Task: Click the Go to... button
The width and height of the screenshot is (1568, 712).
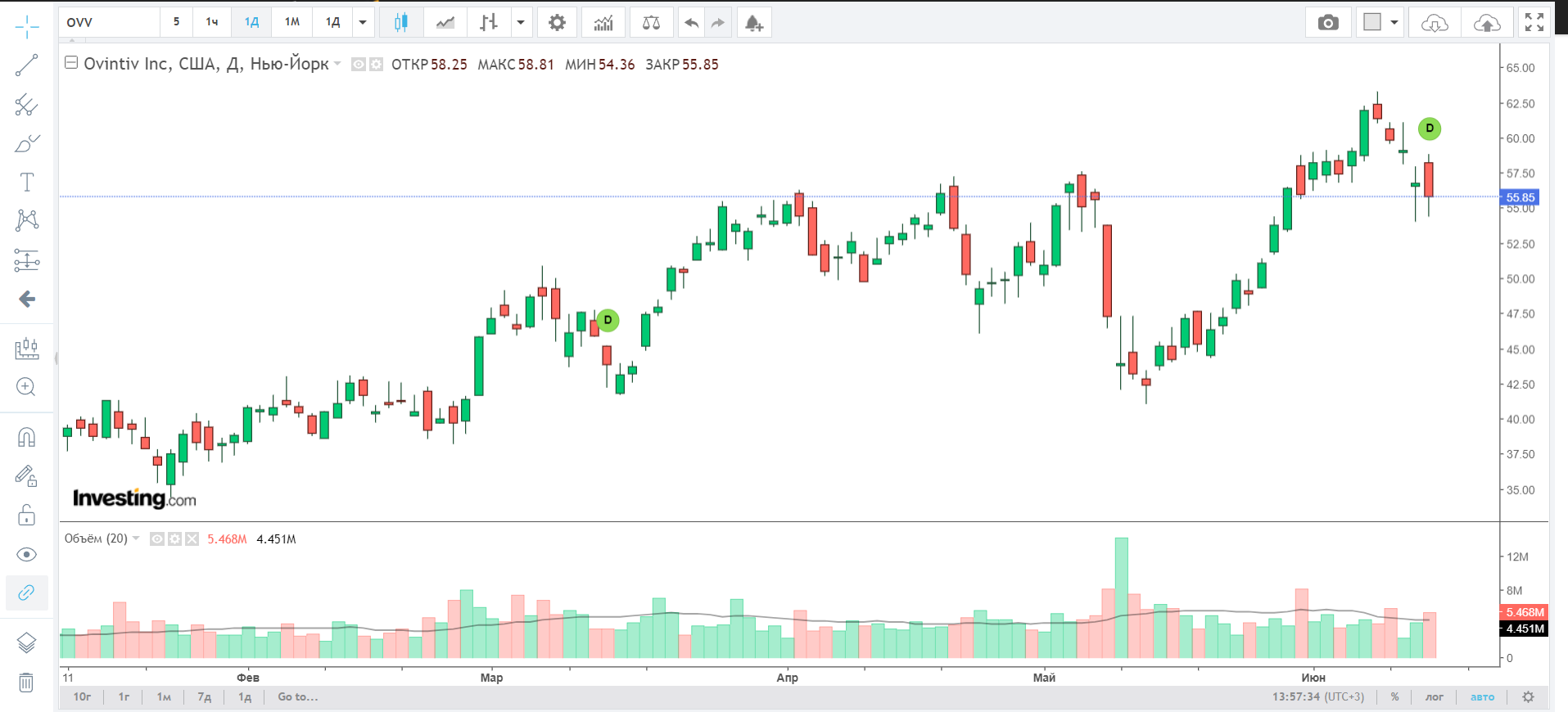Action: [x=297, y=697]
